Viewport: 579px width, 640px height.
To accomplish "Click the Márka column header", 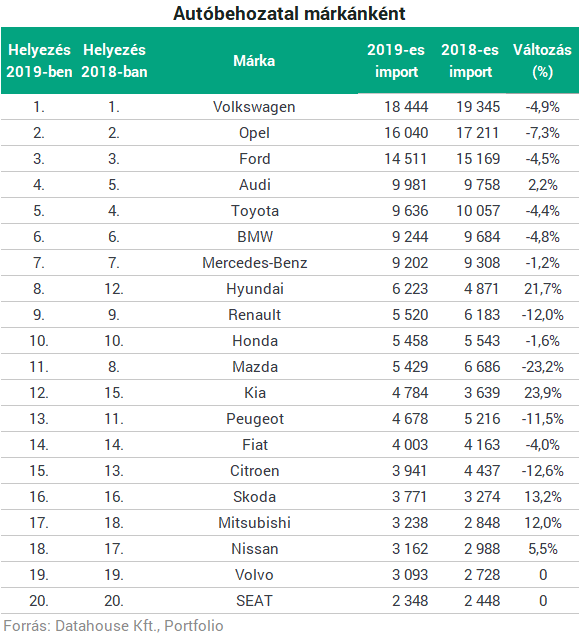I will point(254,61).
